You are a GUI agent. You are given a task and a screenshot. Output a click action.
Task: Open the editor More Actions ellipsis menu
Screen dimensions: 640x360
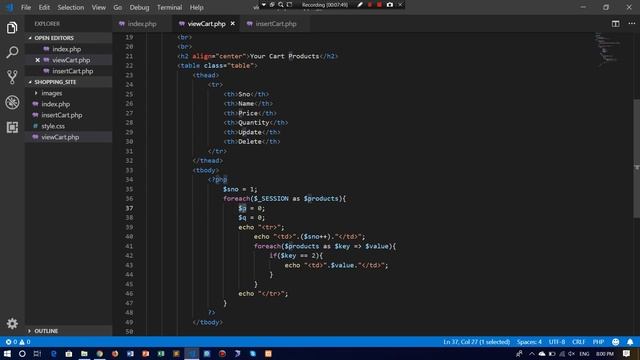pos(631,24)
